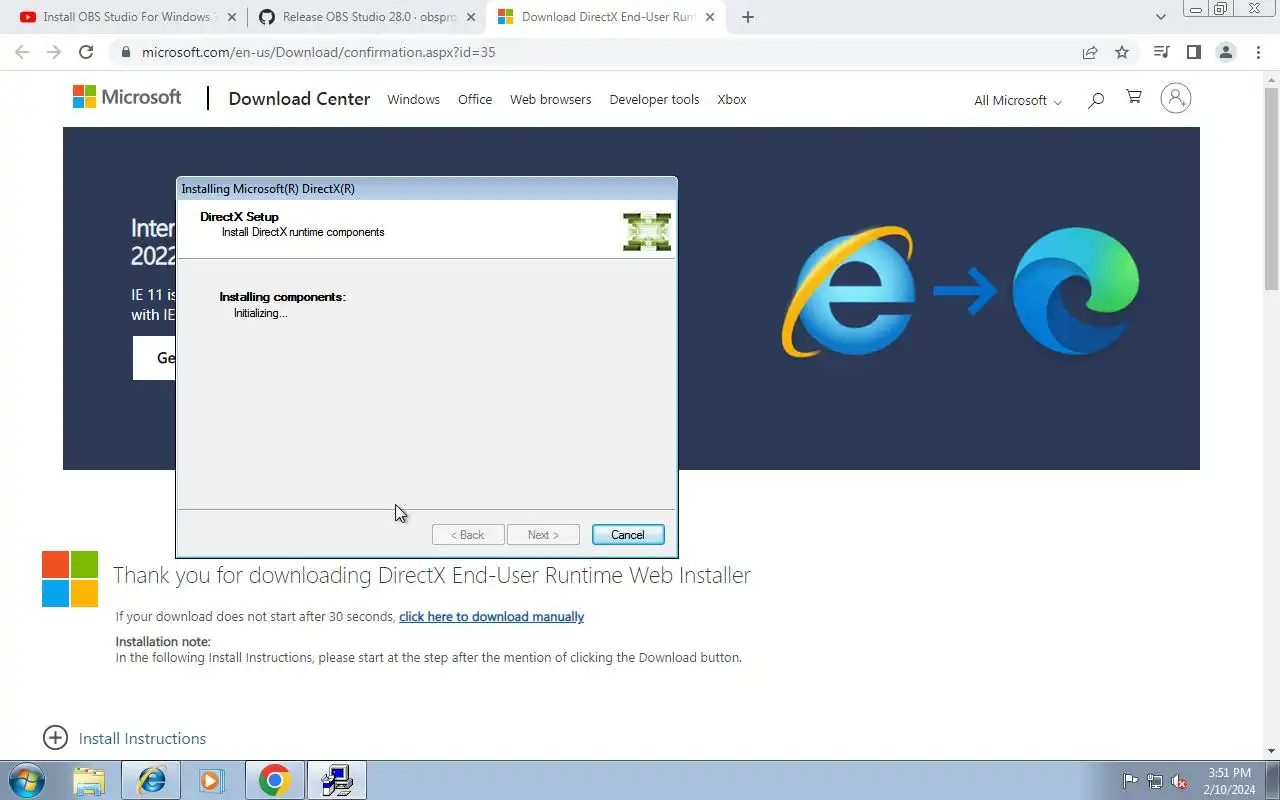The image size is (1280, 800).
Task: Open the volume icon in system tray
Action: point(1180,782)
